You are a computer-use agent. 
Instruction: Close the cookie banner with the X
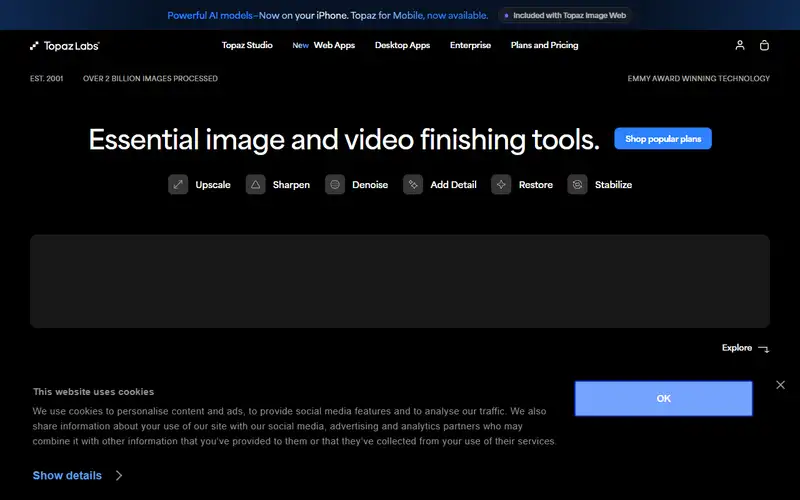click(781, 385)
